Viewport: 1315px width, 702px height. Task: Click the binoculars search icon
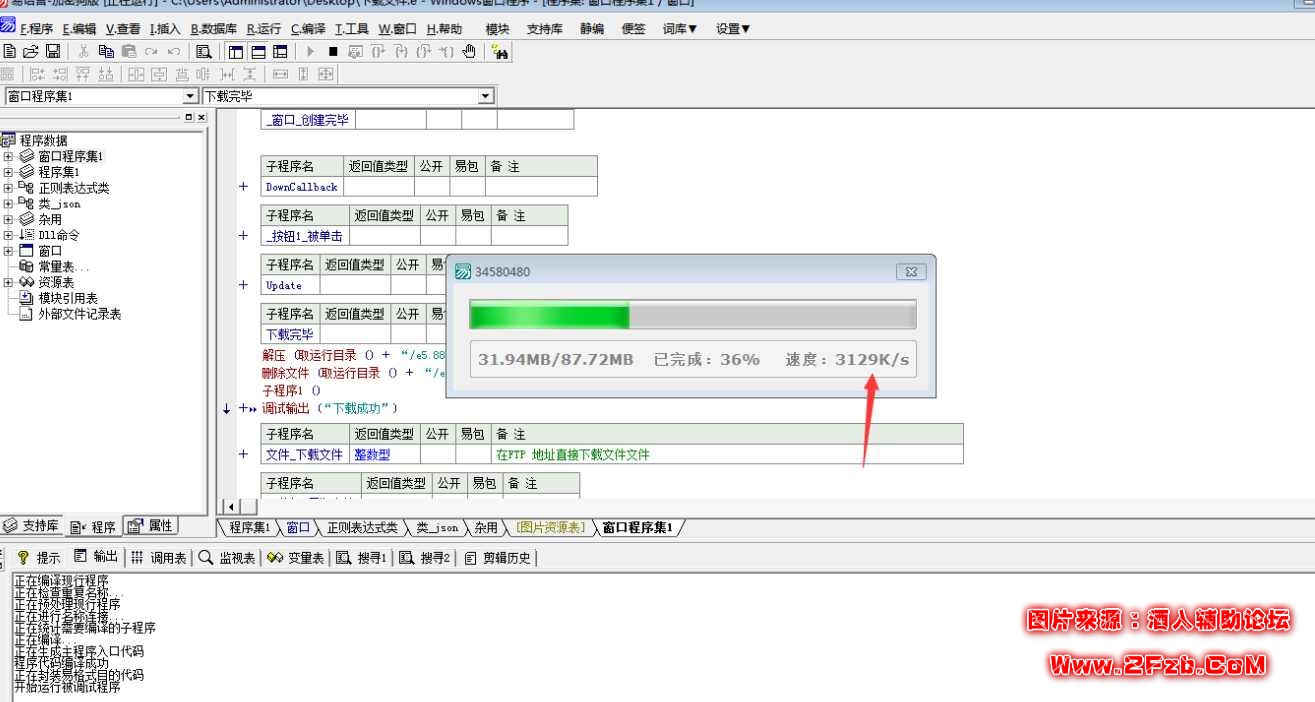coord(501,51)
